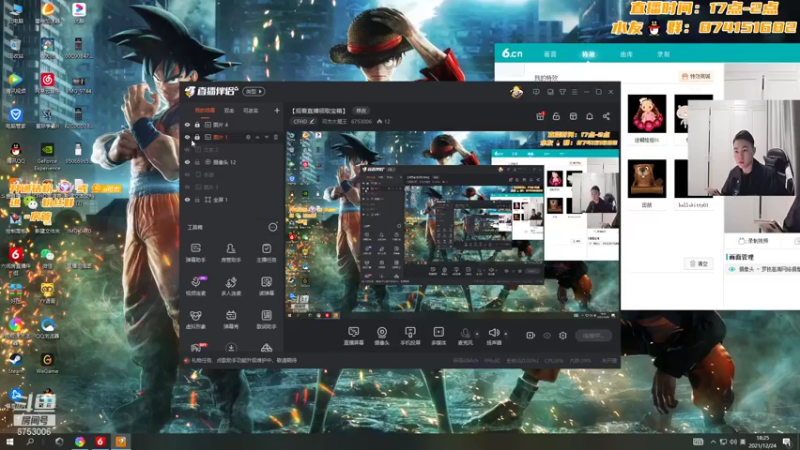This screenshot has width=800, height=450.
Task: Toggle visibility of layer 全屏 1
Action: pos(187,200)
